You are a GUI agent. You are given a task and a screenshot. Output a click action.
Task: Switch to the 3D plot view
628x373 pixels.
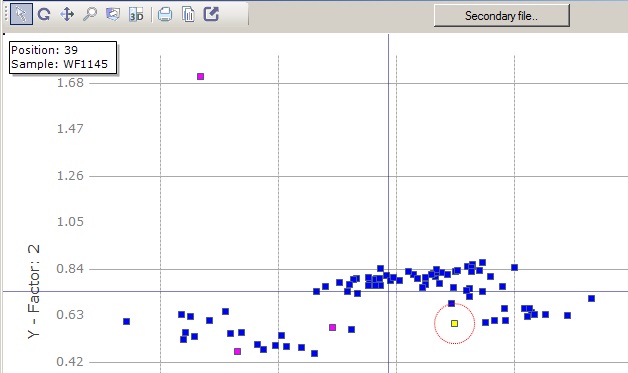coord(136,15)
